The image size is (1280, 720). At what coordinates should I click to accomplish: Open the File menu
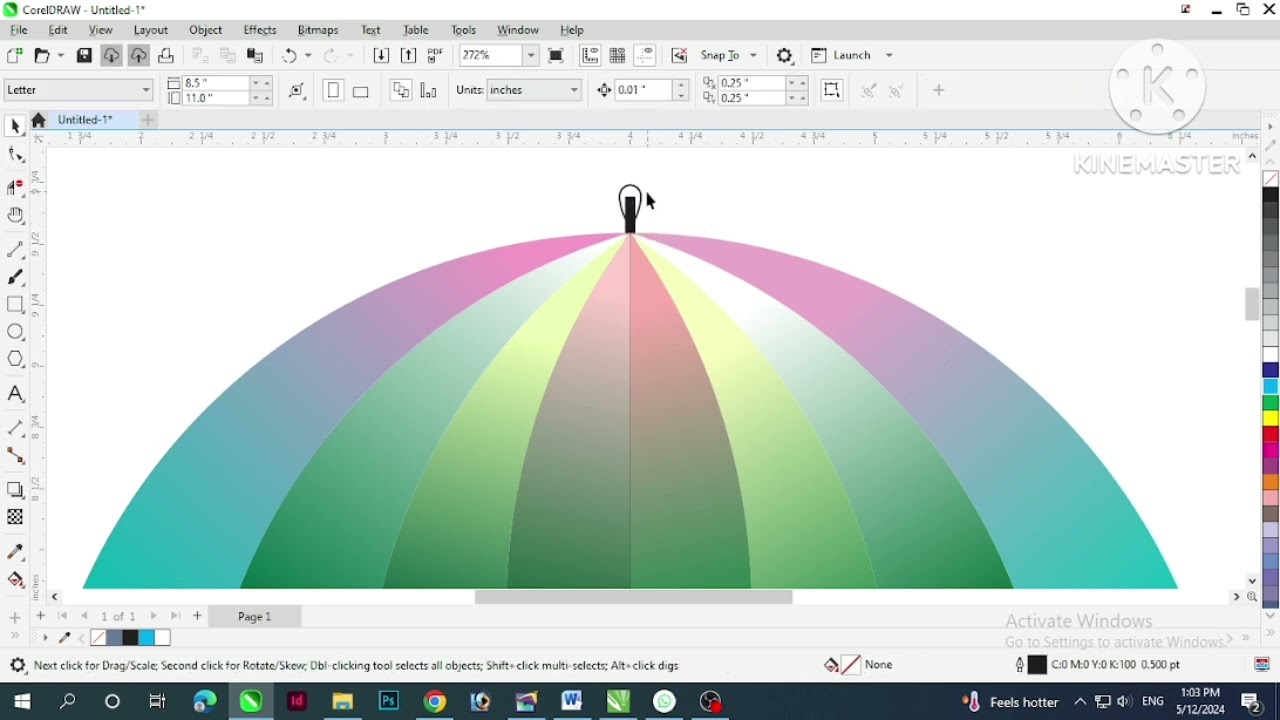[19, 30]
